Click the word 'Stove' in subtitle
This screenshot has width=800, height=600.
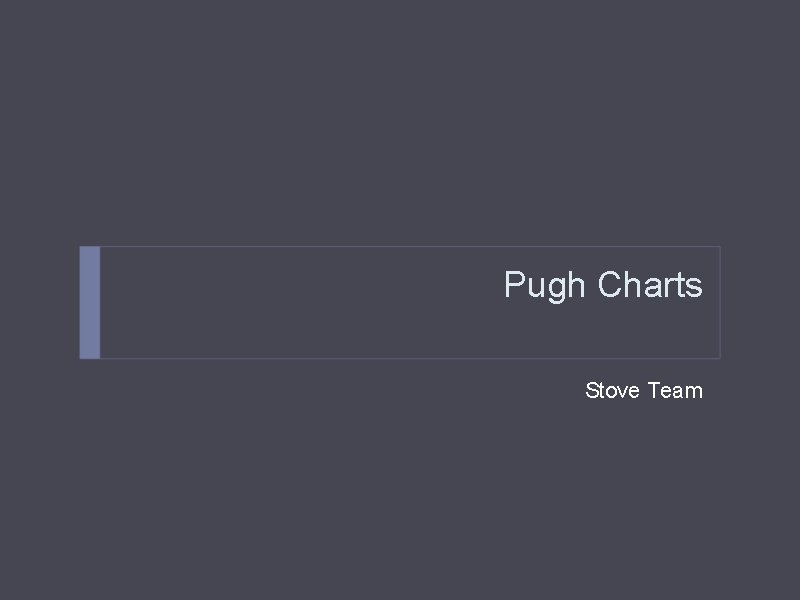[x=612, y=391]
